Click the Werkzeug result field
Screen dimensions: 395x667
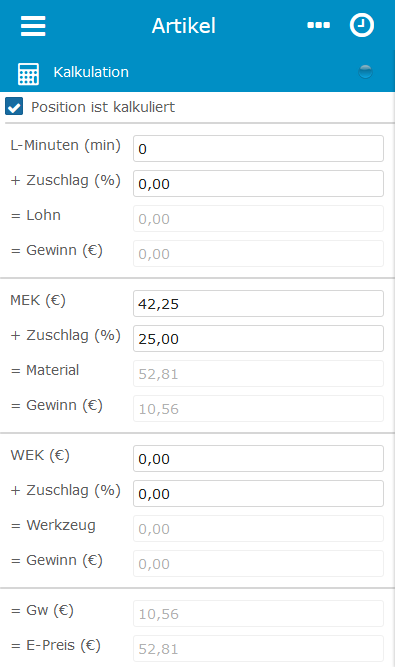click(x=259, y=528)
